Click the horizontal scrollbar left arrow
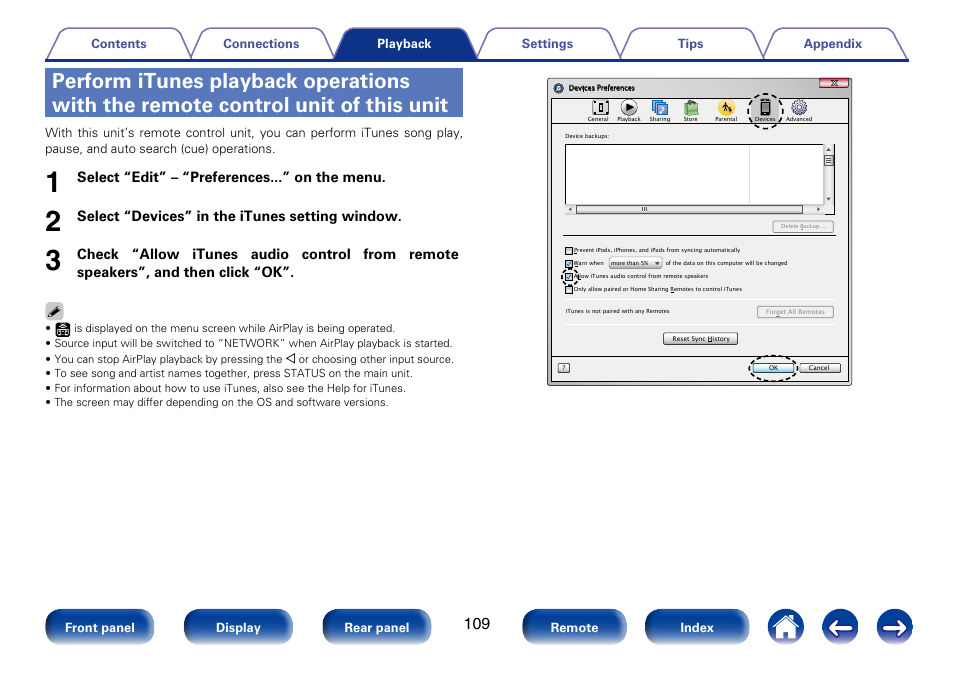 tap(570, 209)
